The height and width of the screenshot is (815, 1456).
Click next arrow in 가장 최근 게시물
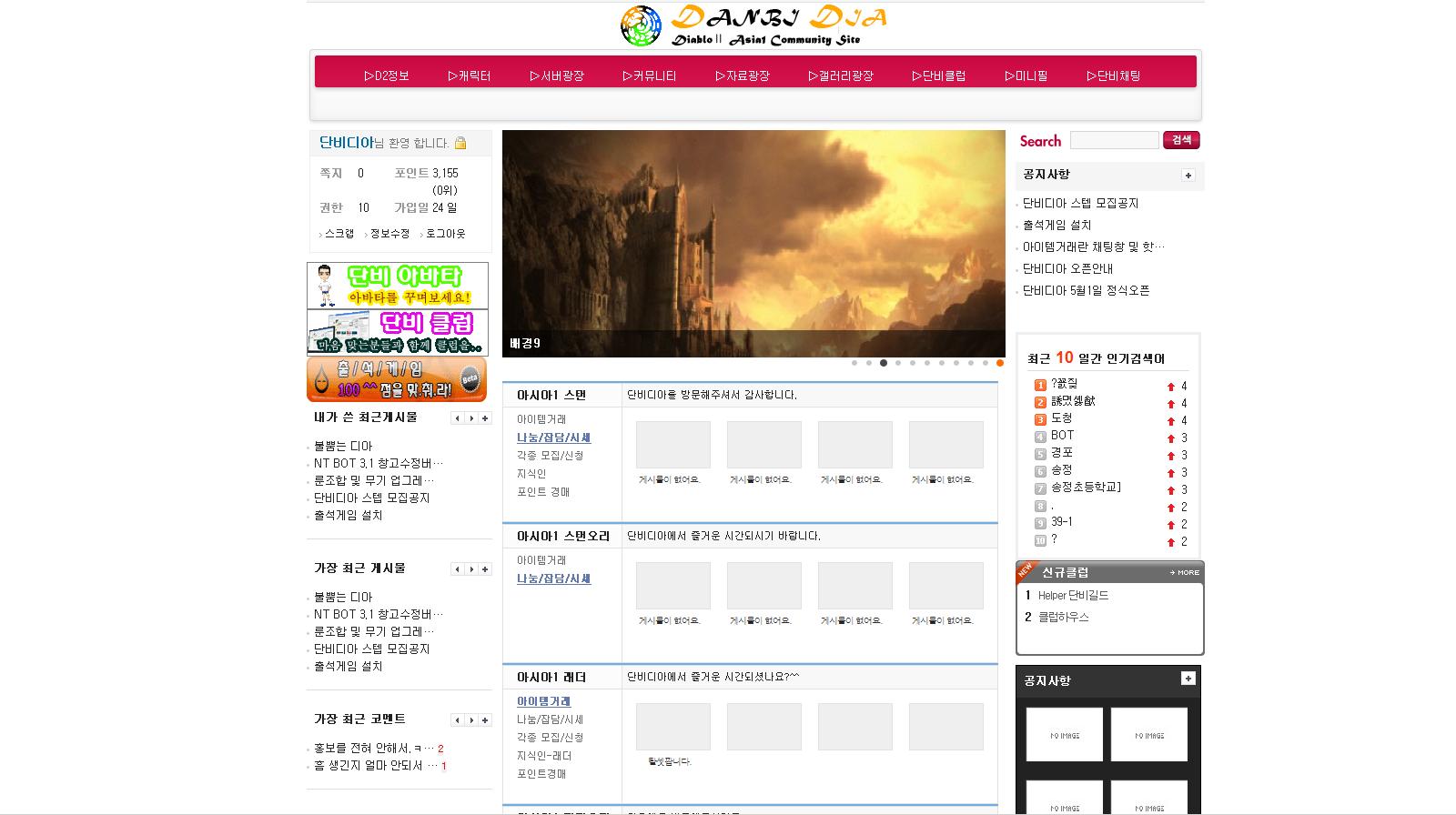pyautogui.click(x=471, y=569)
